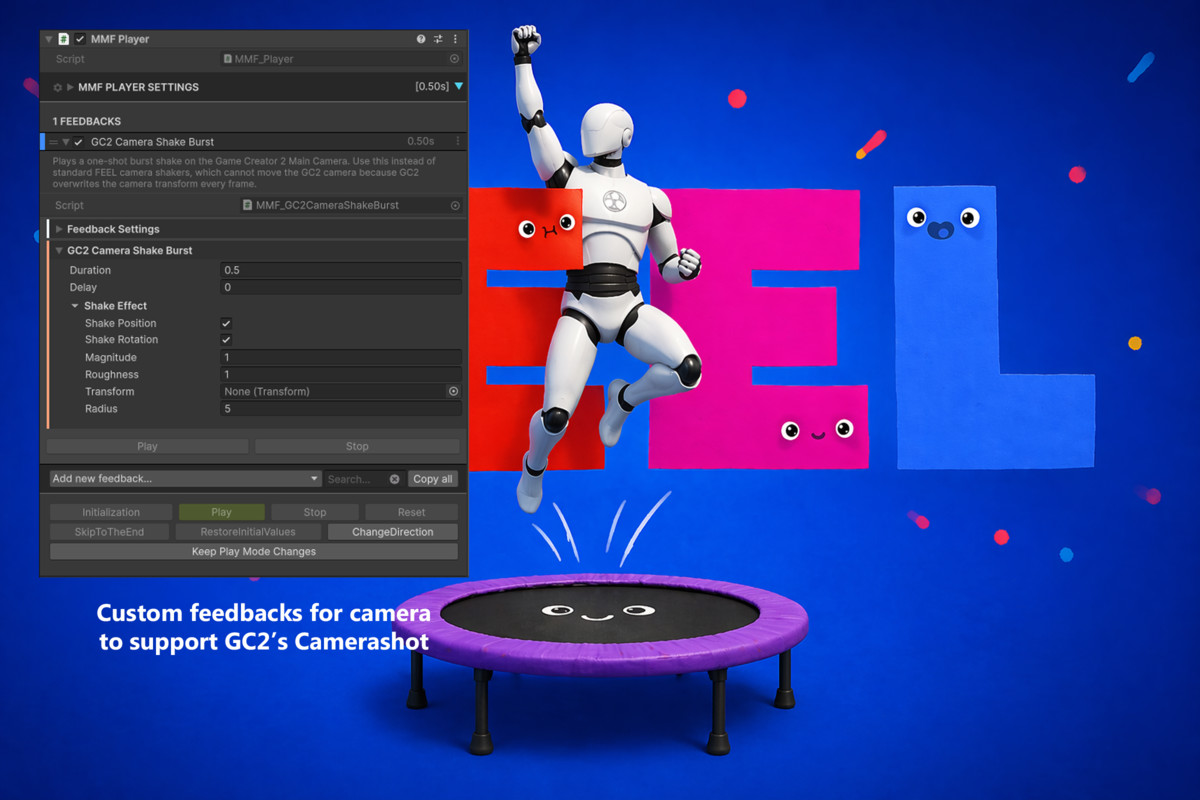
Task: Click the '0.50s' duration on the feedback row
Action: pos(421,142)
